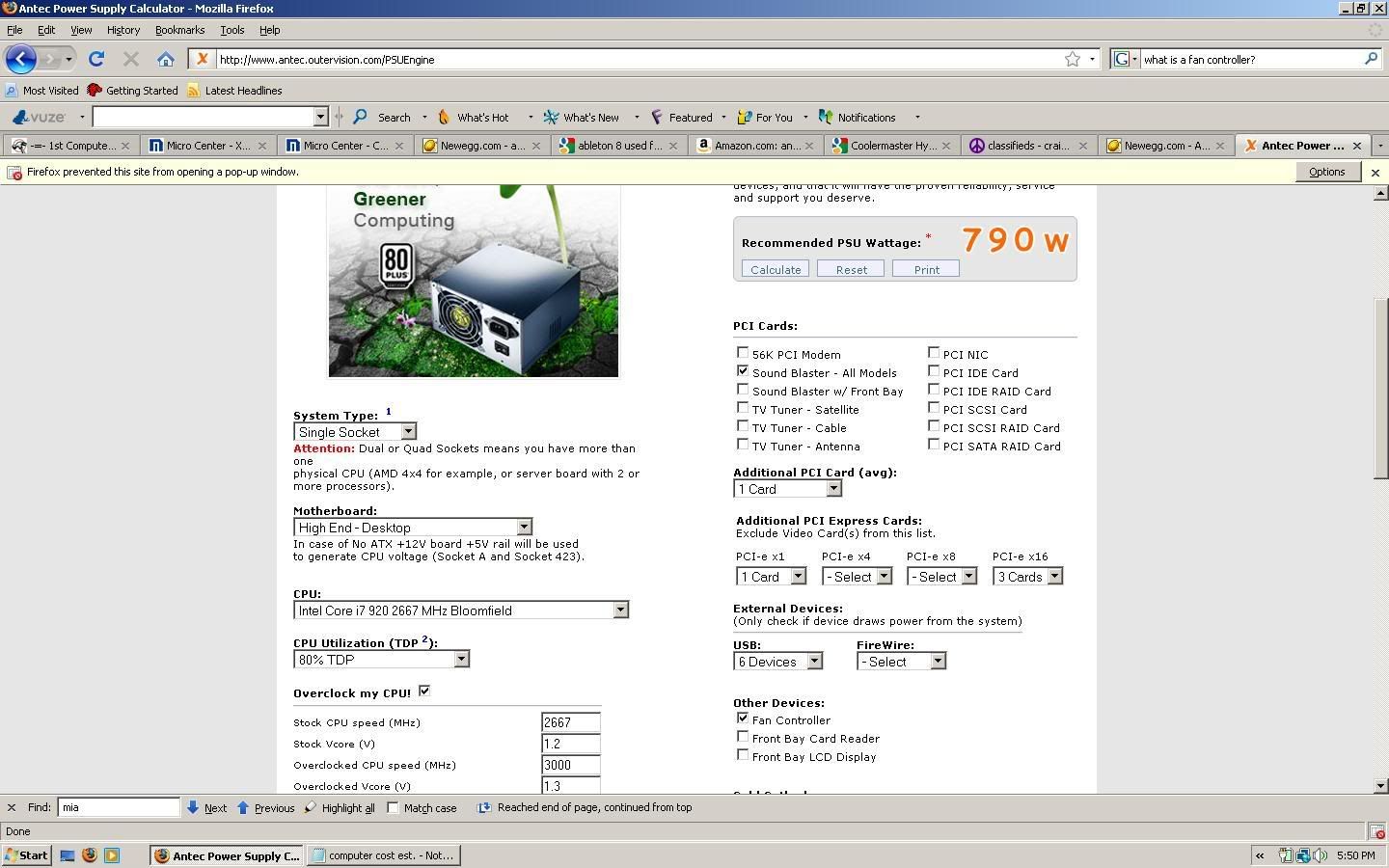Check PCI SATA RAID Card
The width and height of the screenshot is (1389, 868).
(933, 445)
